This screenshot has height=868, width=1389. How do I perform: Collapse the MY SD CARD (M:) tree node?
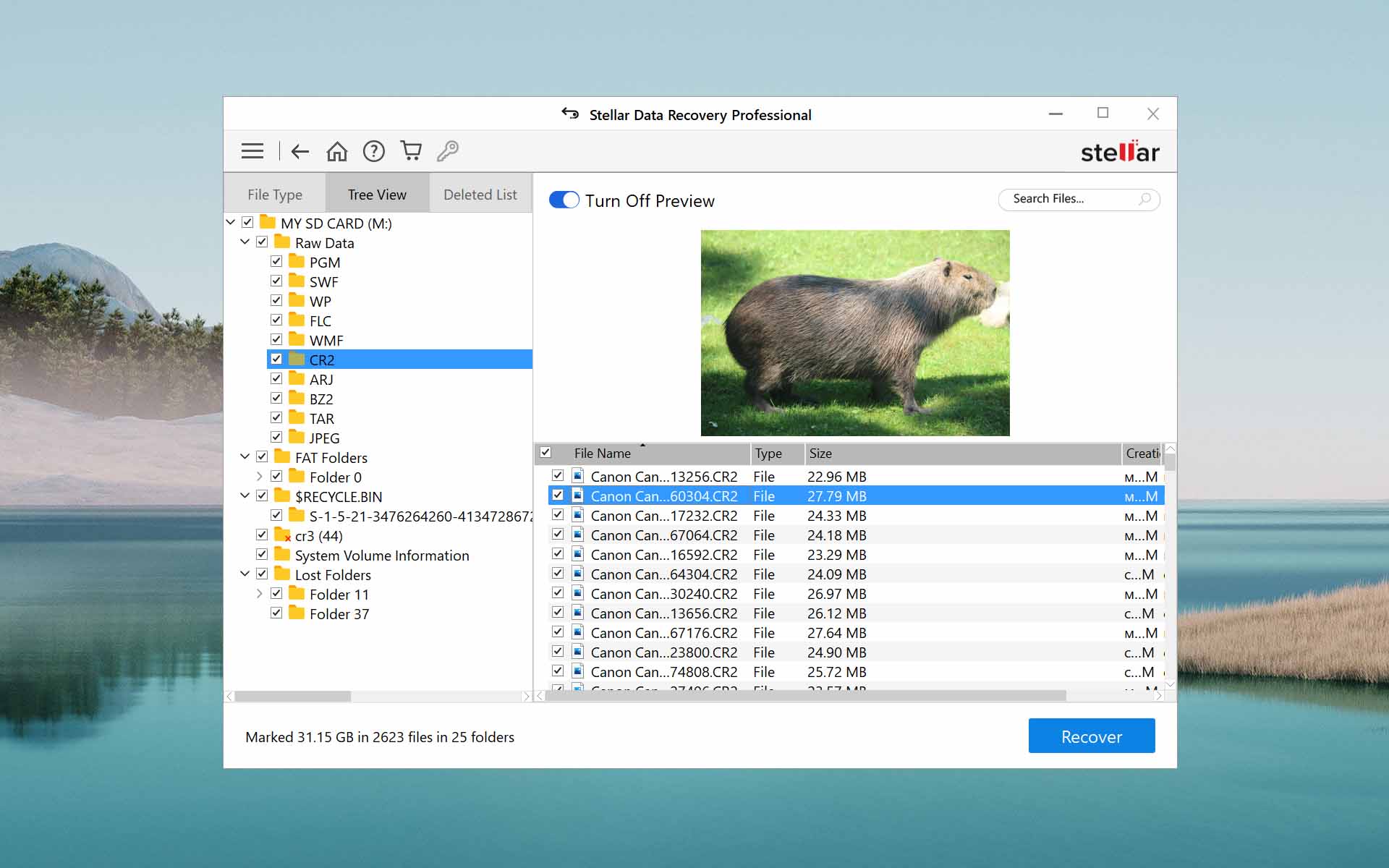[231, 222]
